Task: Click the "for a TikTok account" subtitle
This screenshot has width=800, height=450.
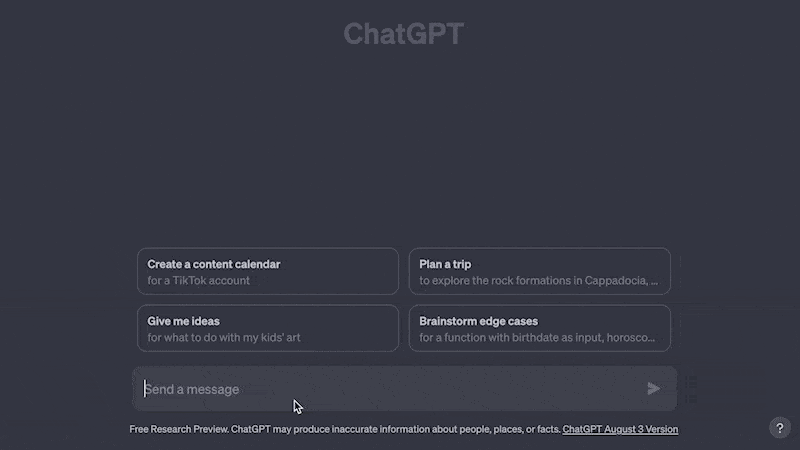Action: point(199,281)
